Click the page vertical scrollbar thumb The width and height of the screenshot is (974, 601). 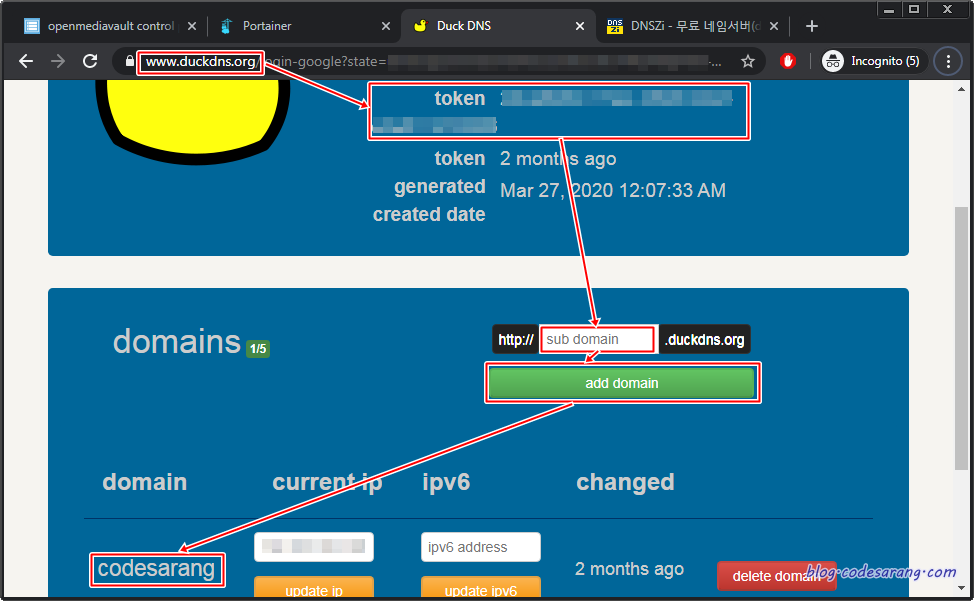click(x=962, y=338)
